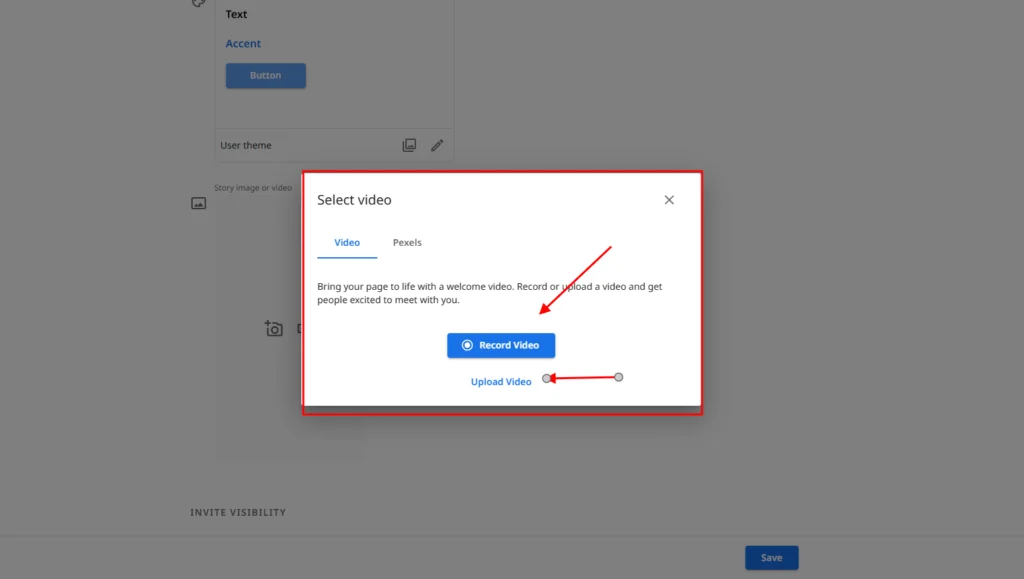The height and width of the screenshot is (579, 1024).
Task: Click the palette icon above the story icon
Action: tap(198, 3)
